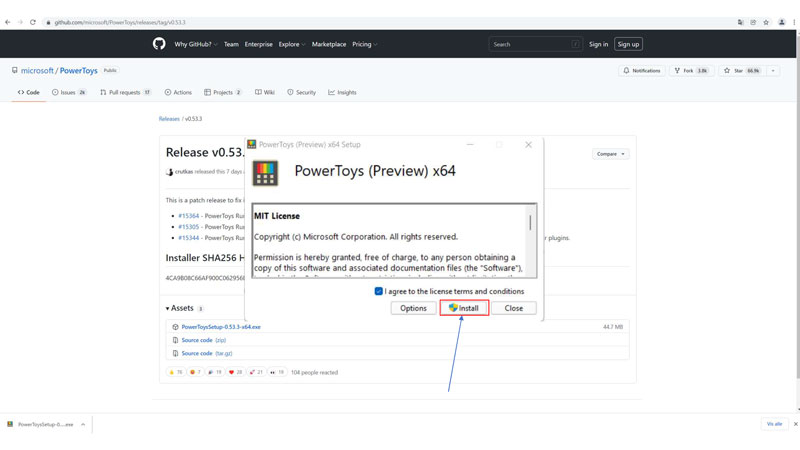Click the browser forward arrow
Viewport: 800px width, 450px height.
pos(20,22)
